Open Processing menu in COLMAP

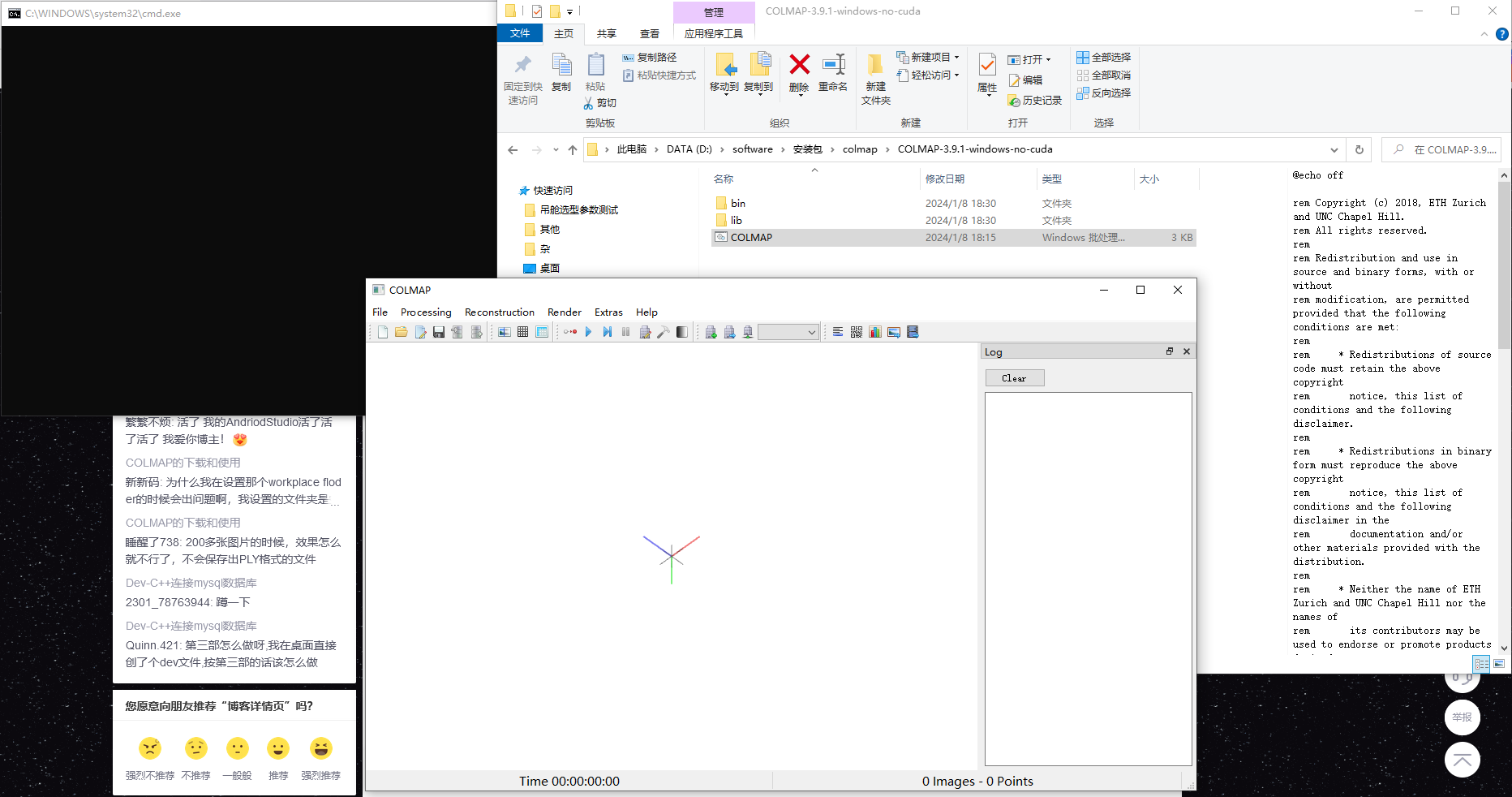click(x=426, y=312)
